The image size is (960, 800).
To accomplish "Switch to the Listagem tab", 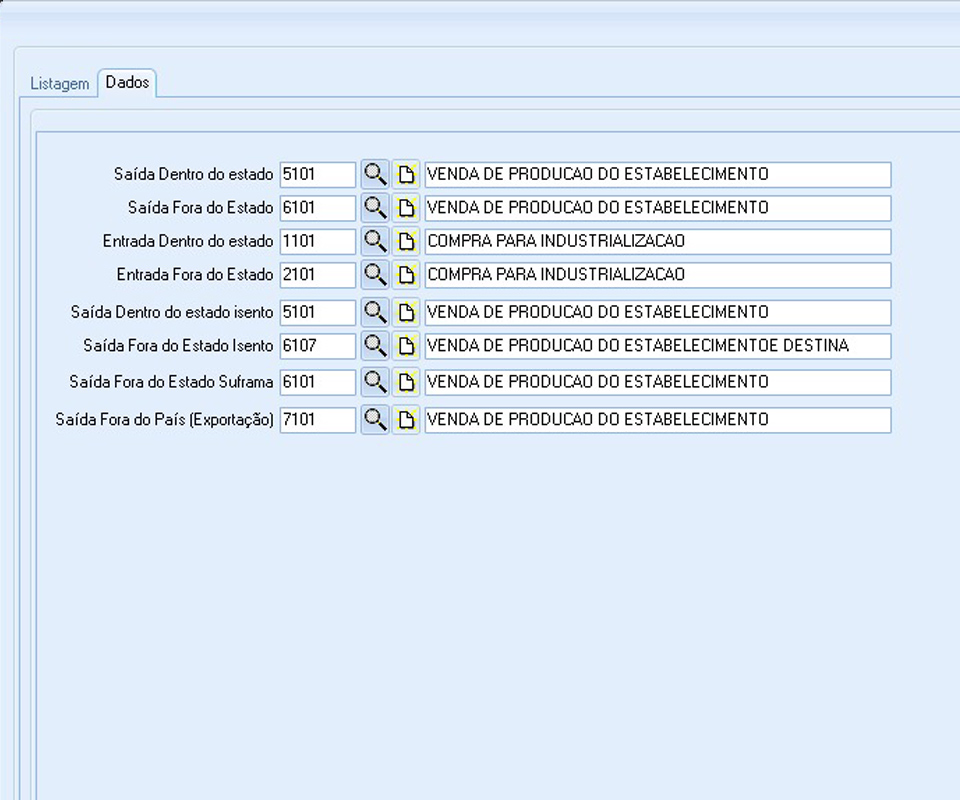I will (x=59, y=84).
